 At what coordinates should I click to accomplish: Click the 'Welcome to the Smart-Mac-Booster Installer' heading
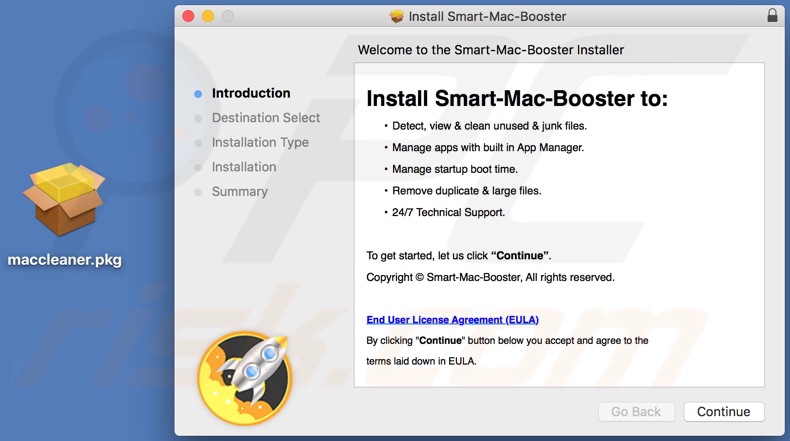[491, 50]
